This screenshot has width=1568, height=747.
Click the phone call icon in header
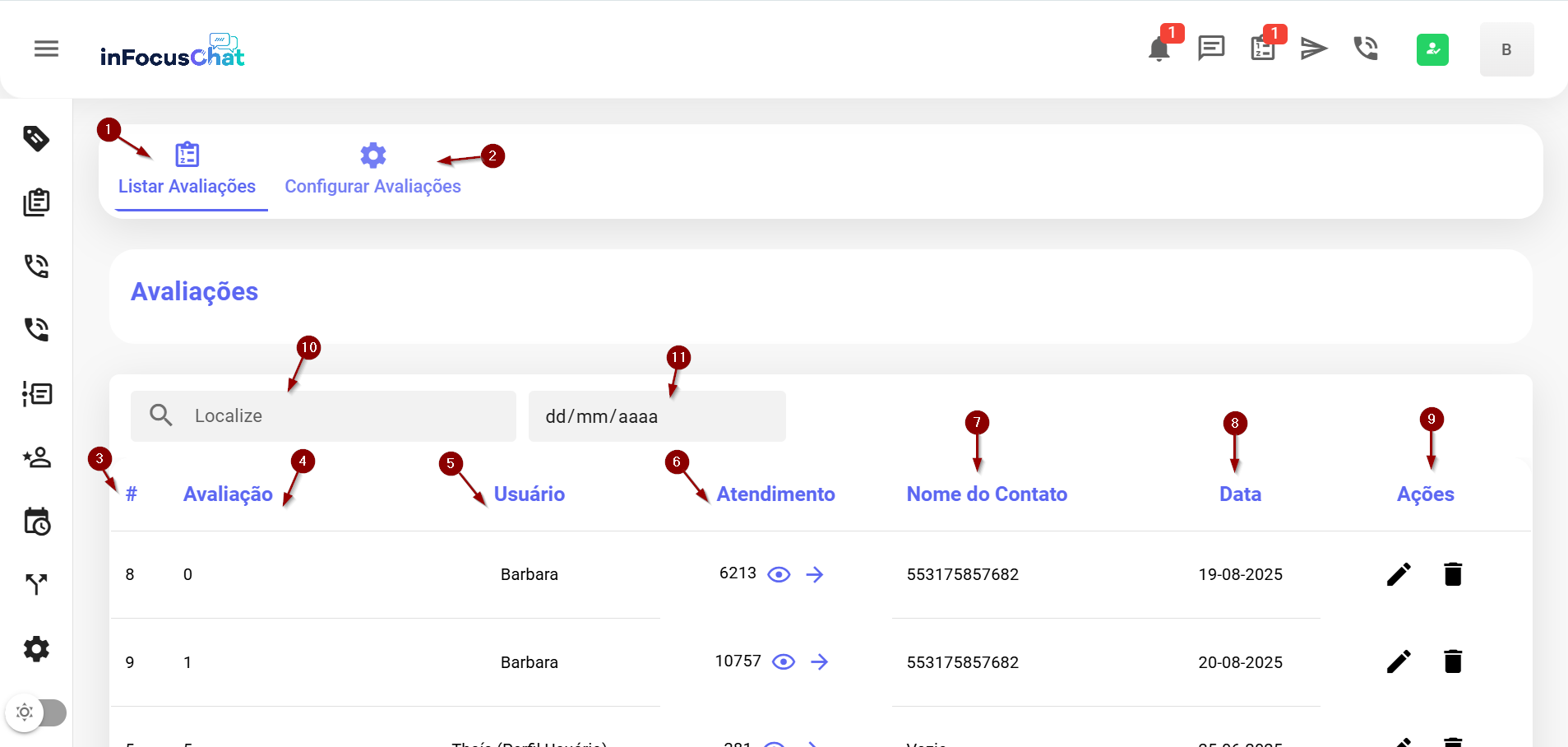(x=1366, y=49)
